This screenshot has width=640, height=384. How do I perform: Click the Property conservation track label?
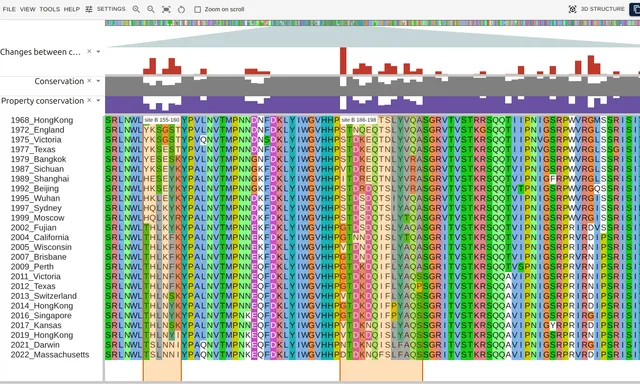pyautogui.click(x=42, y=101)
